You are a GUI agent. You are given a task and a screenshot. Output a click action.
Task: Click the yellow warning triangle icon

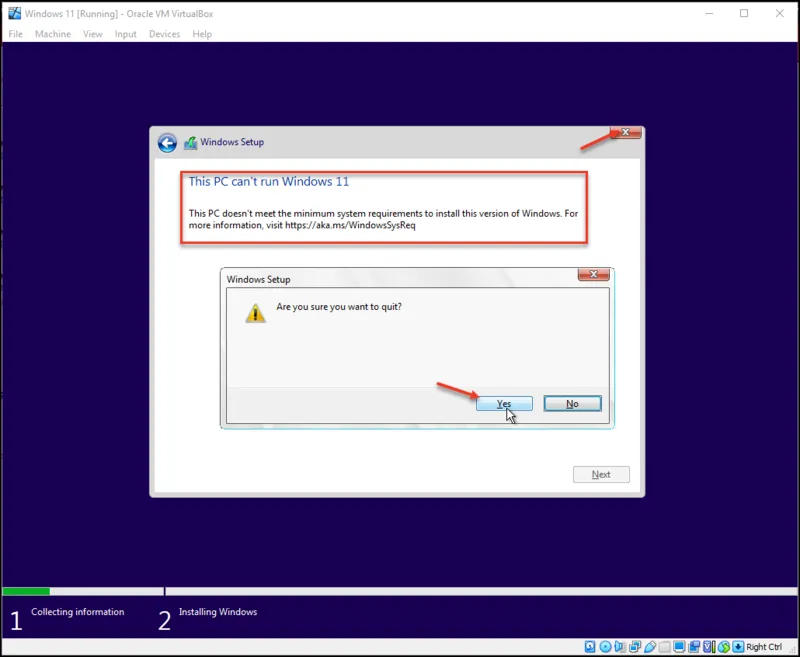(255, 313)
